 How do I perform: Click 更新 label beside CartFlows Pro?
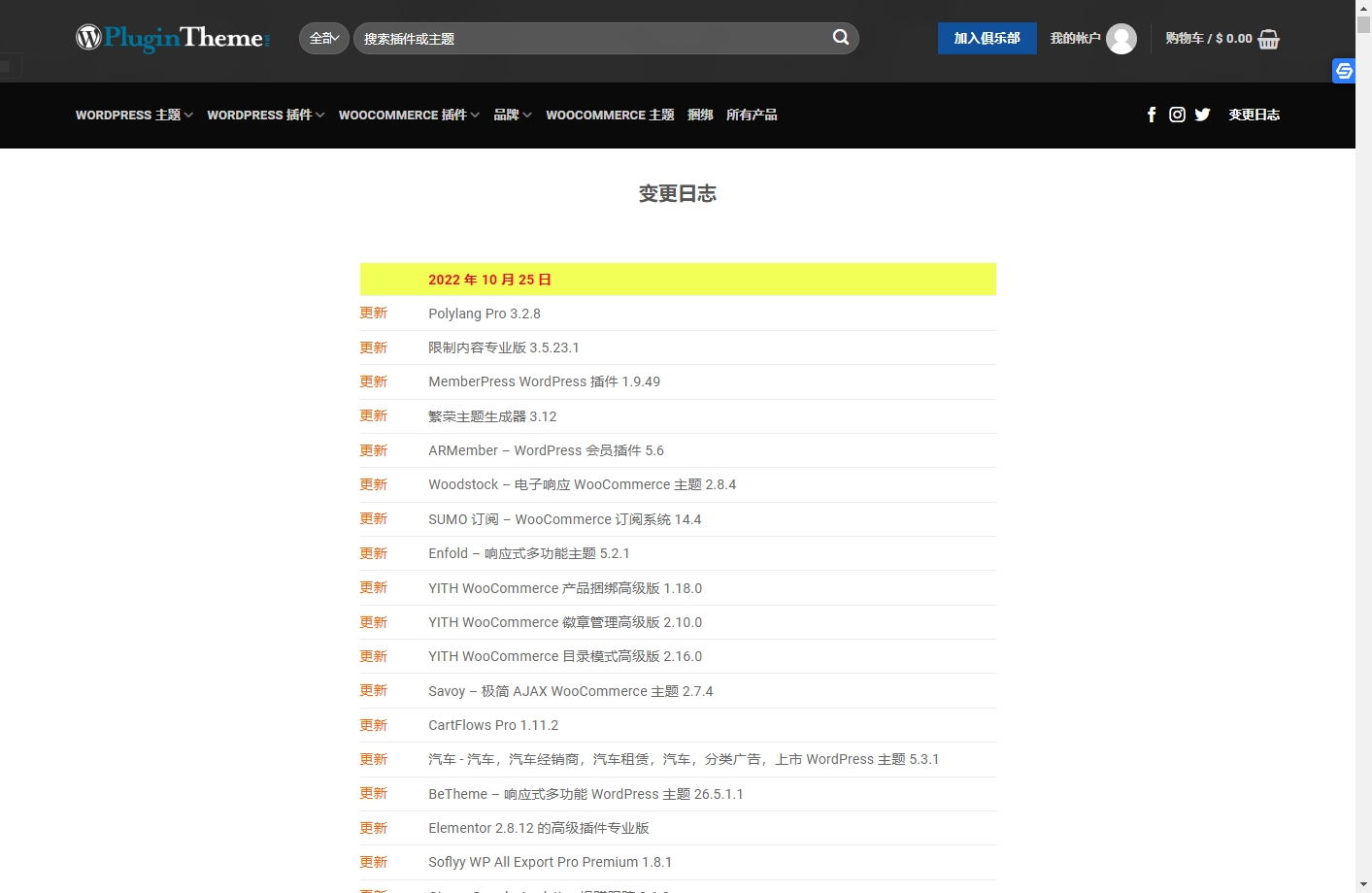[x=374, y=725]
